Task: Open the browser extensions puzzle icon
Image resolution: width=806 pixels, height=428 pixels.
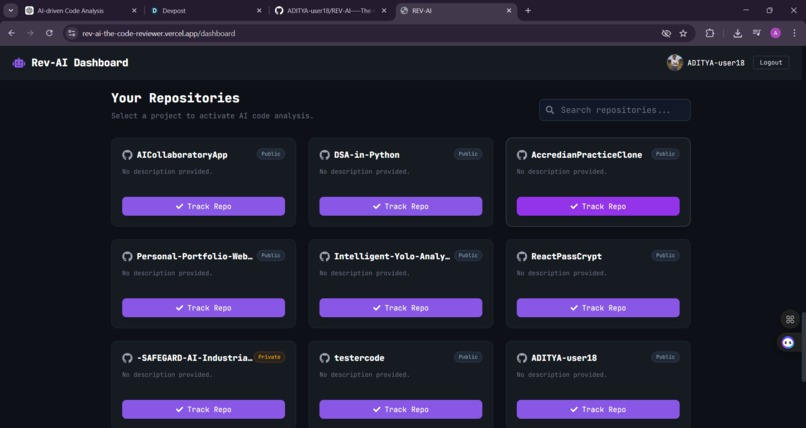Action: (x=710, y=33)
